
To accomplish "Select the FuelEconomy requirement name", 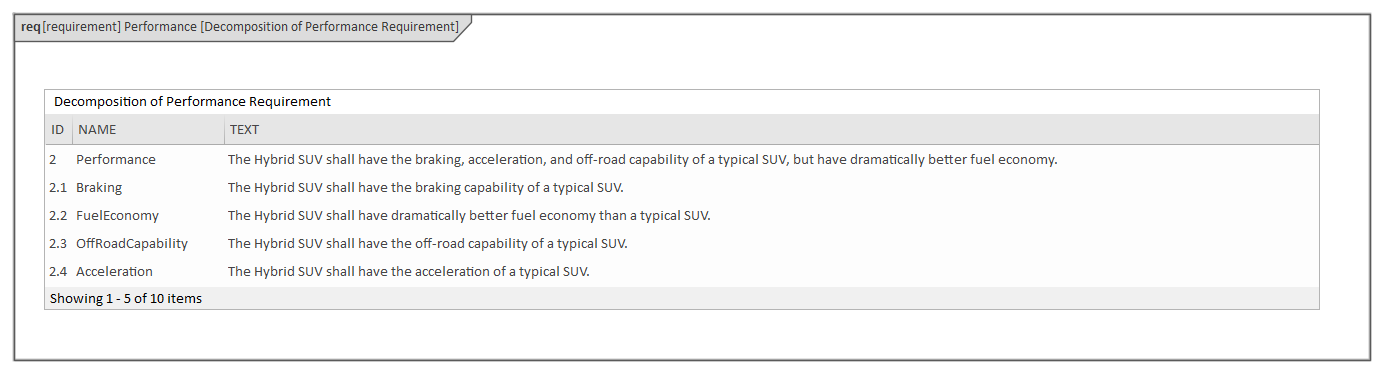I will tap(117, 216).
